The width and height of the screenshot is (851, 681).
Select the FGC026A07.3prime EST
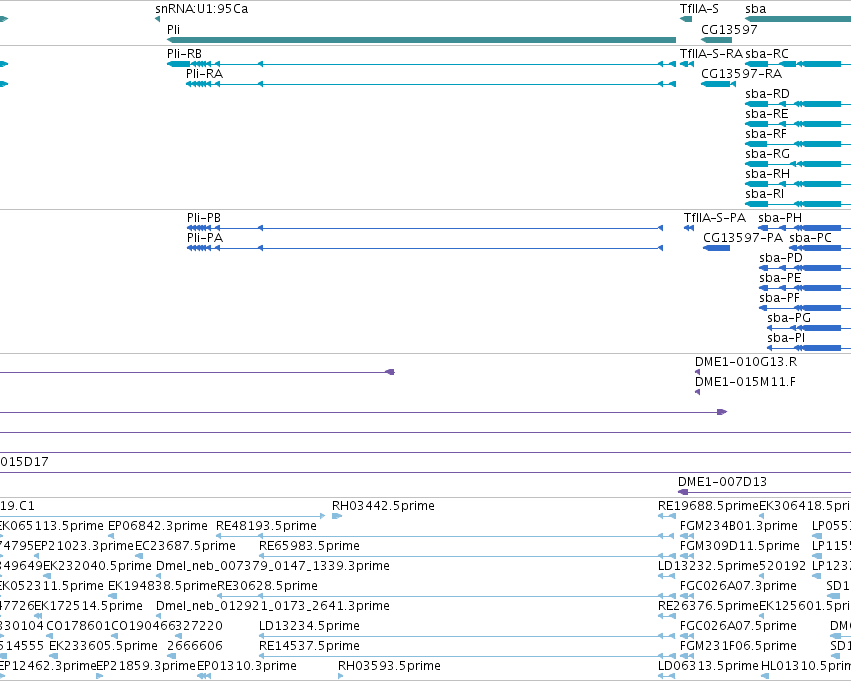pyautogui.click(x=687, y=596)
